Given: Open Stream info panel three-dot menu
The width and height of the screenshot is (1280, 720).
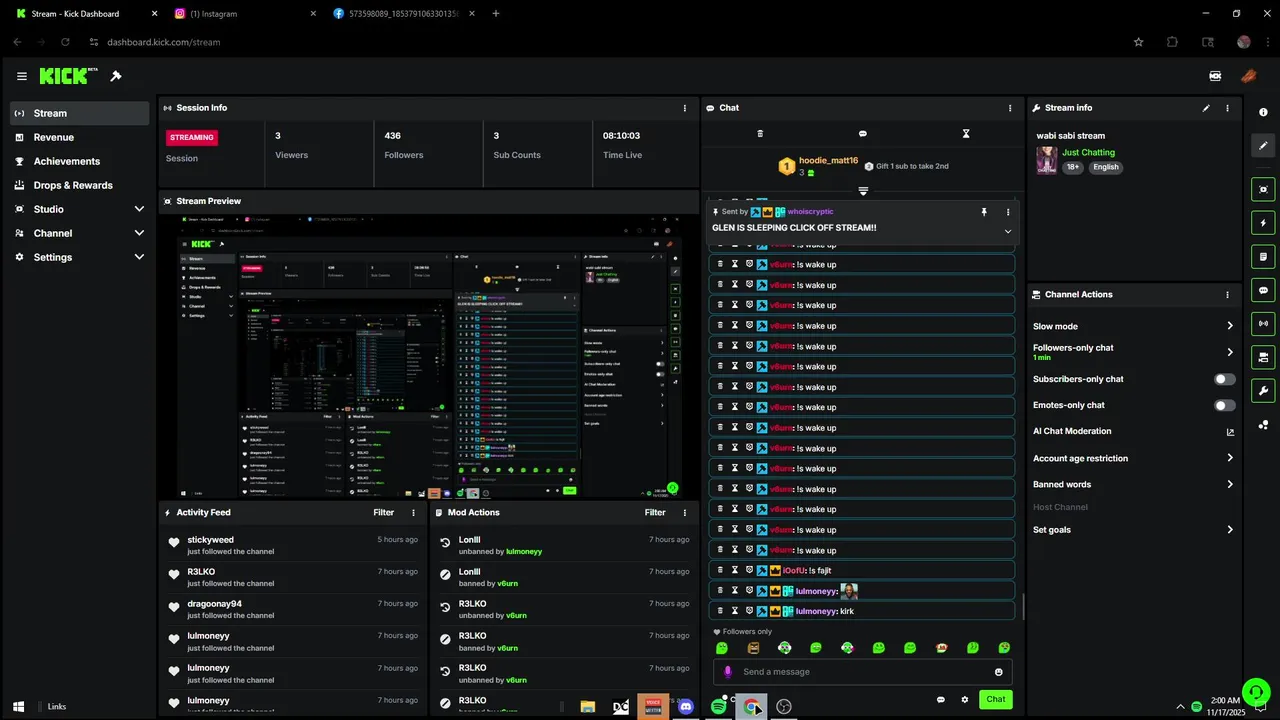Looking at the screenshot, I should 1227,108.
